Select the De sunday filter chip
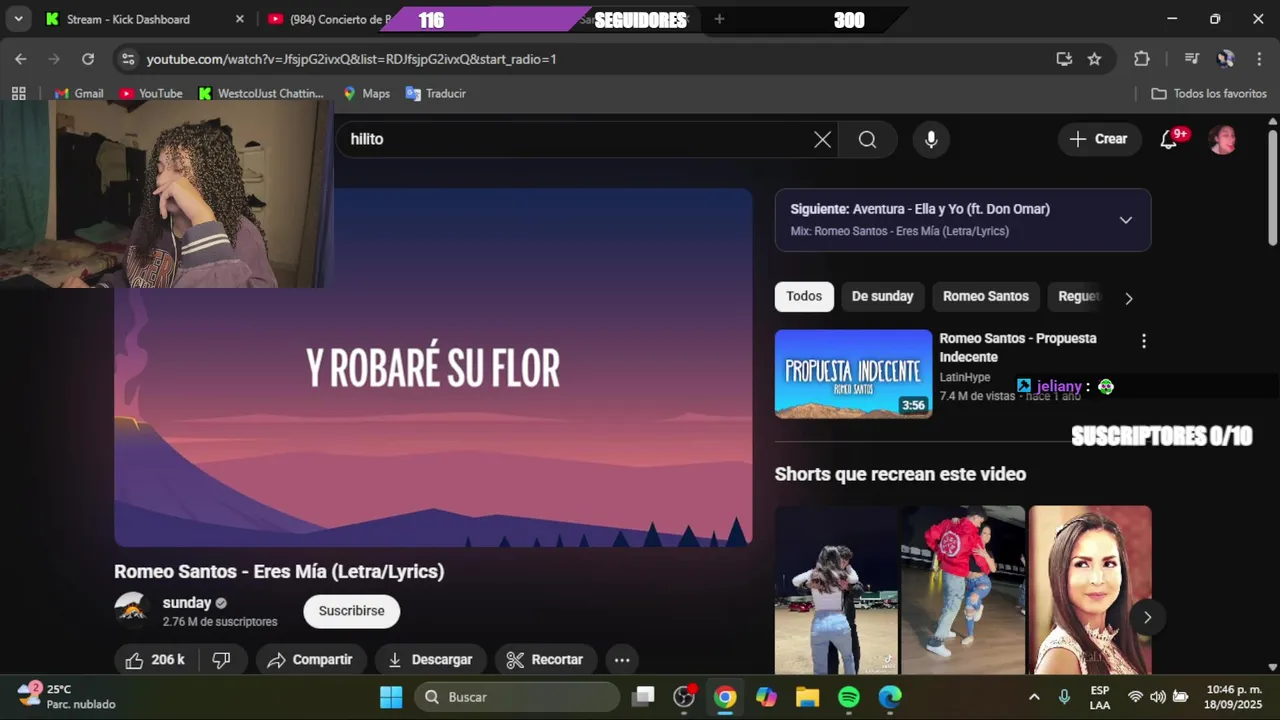 pyautogui.click(x=882, y=296)
